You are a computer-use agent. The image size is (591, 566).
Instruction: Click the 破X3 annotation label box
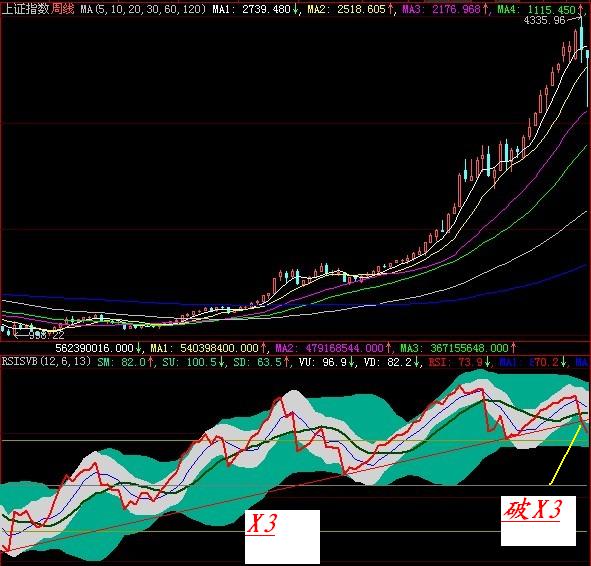[538, 521]
